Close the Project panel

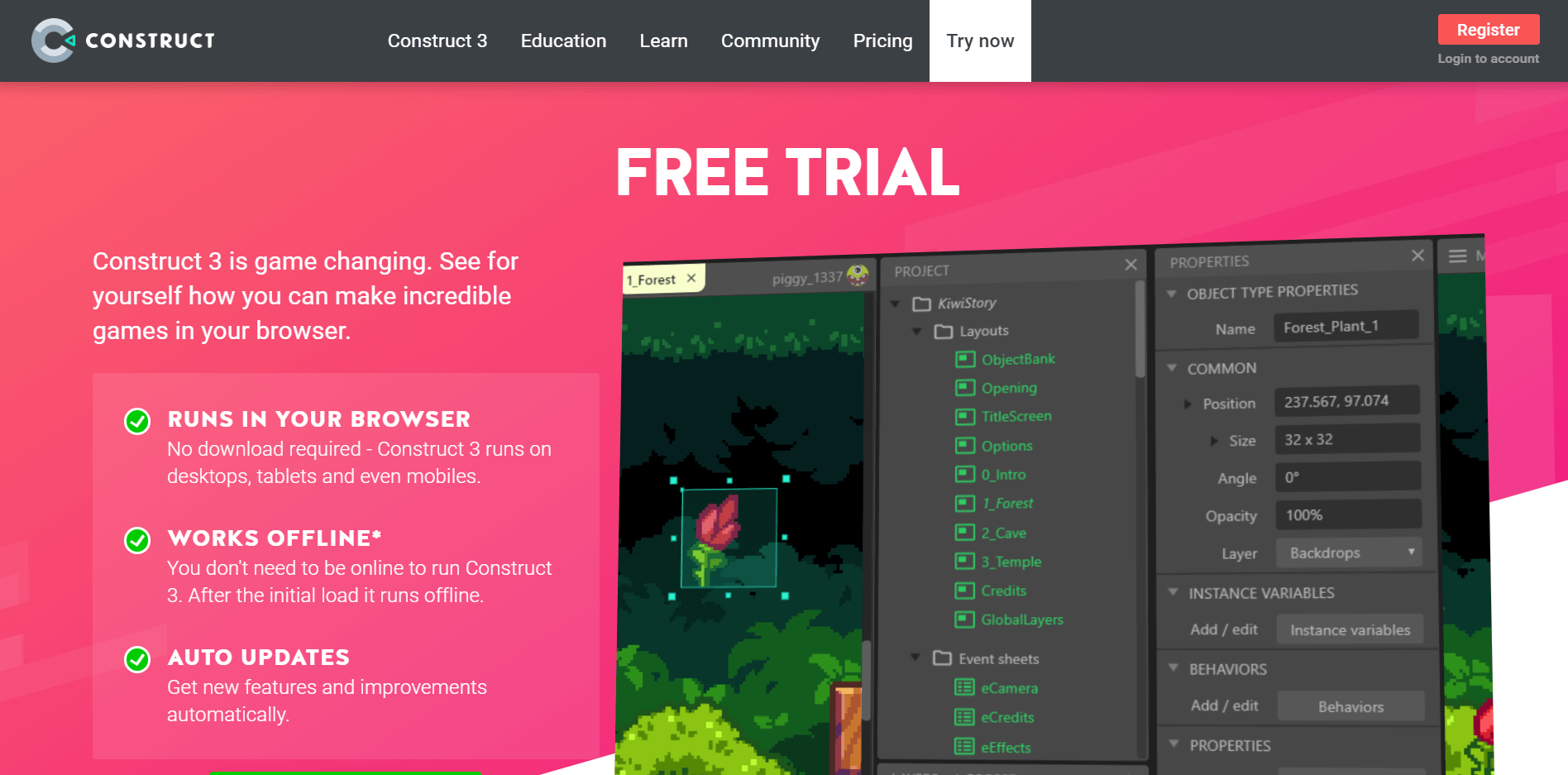[1131, 265]
